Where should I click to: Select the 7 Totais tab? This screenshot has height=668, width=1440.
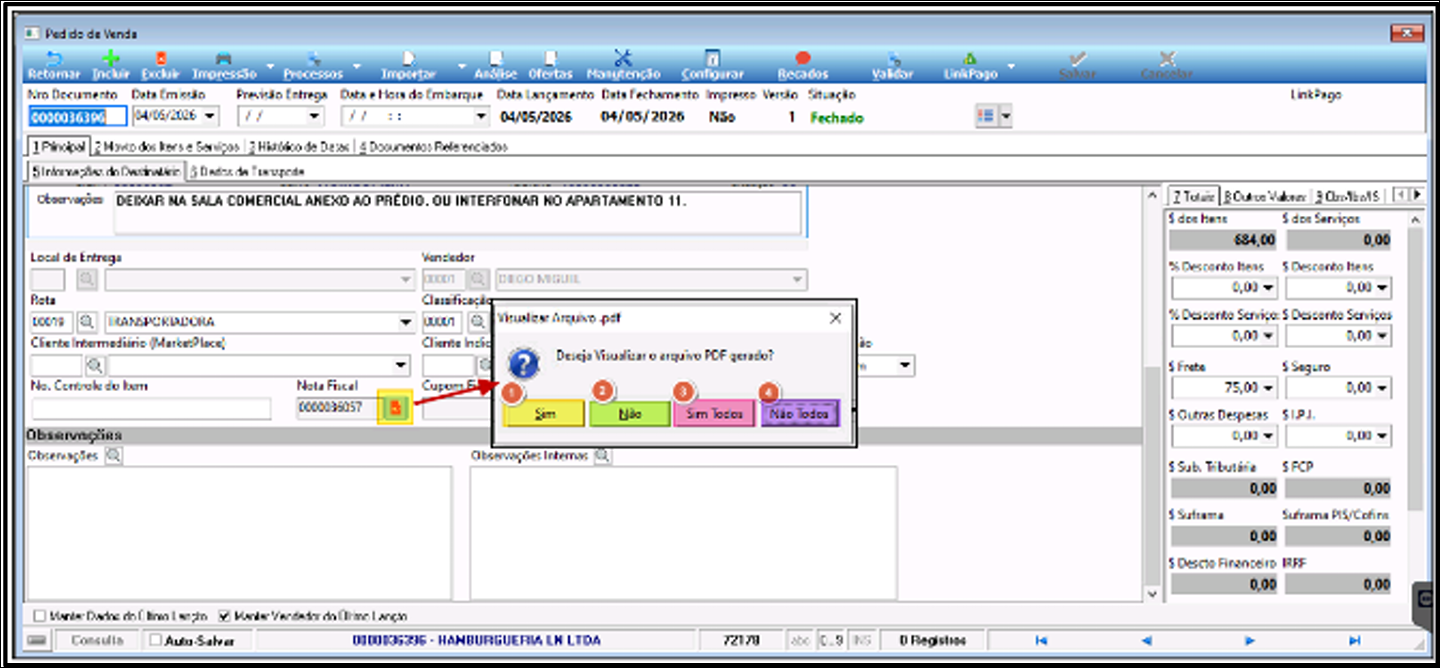(x=1193, y=195)
